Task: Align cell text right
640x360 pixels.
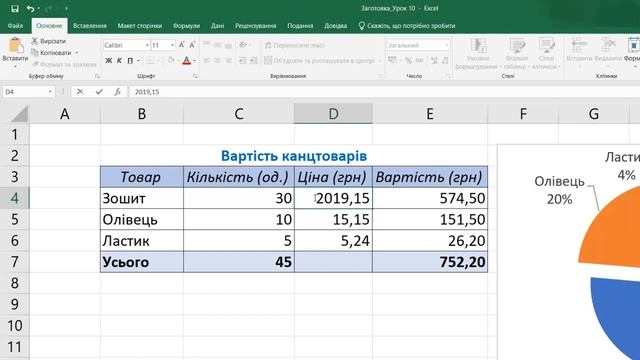Action: pos(229,61)
